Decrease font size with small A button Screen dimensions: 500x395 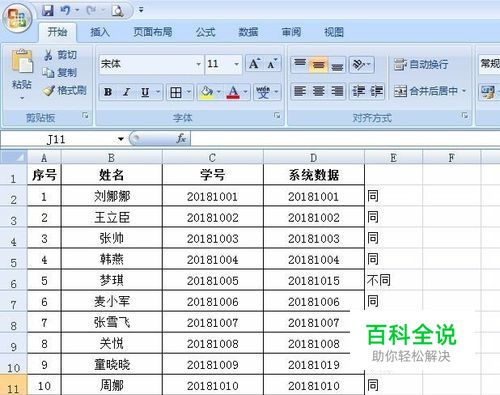[273, 63]
